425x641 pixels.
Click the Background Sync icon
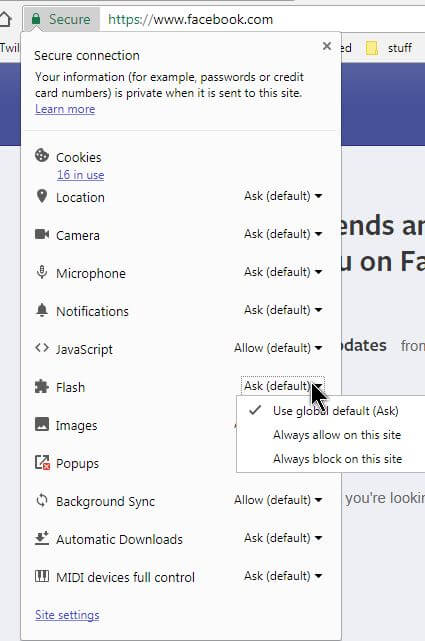coord(42,500)
